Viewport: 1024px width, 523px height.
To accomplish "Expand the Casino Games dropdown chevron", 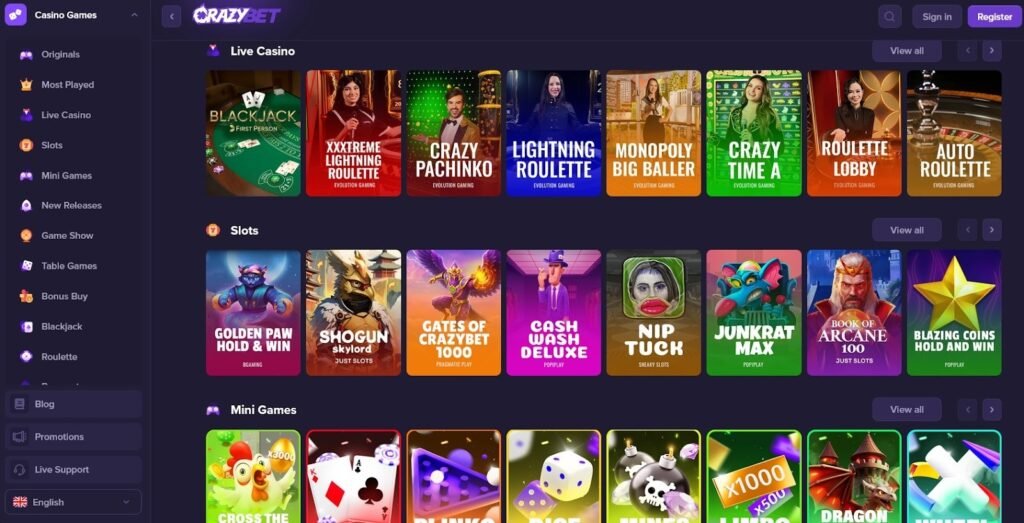I will click(135, 15).
